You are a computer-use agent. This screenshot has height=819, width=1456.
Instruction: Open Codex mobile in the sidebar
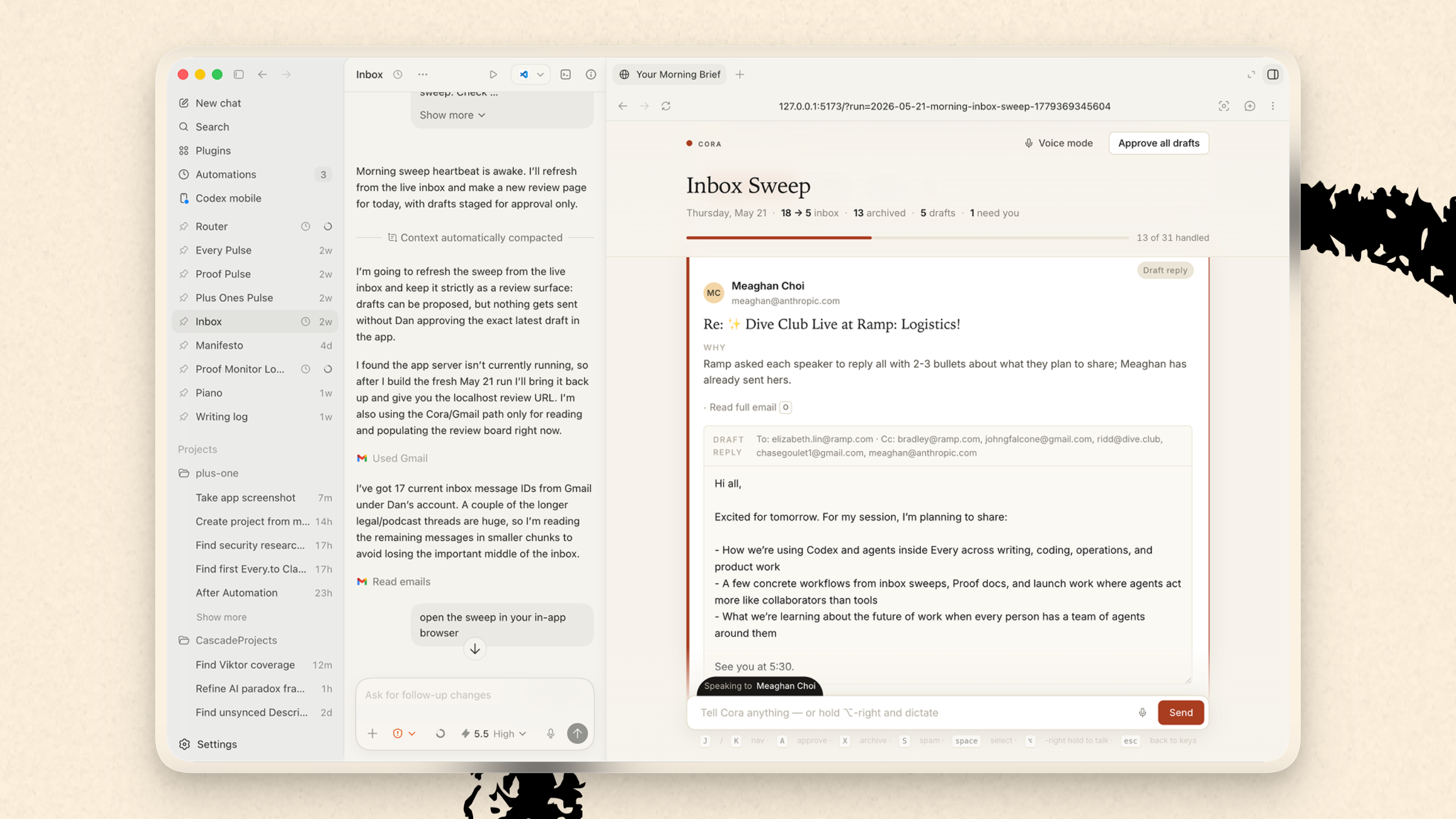click(x=255, y=198)
